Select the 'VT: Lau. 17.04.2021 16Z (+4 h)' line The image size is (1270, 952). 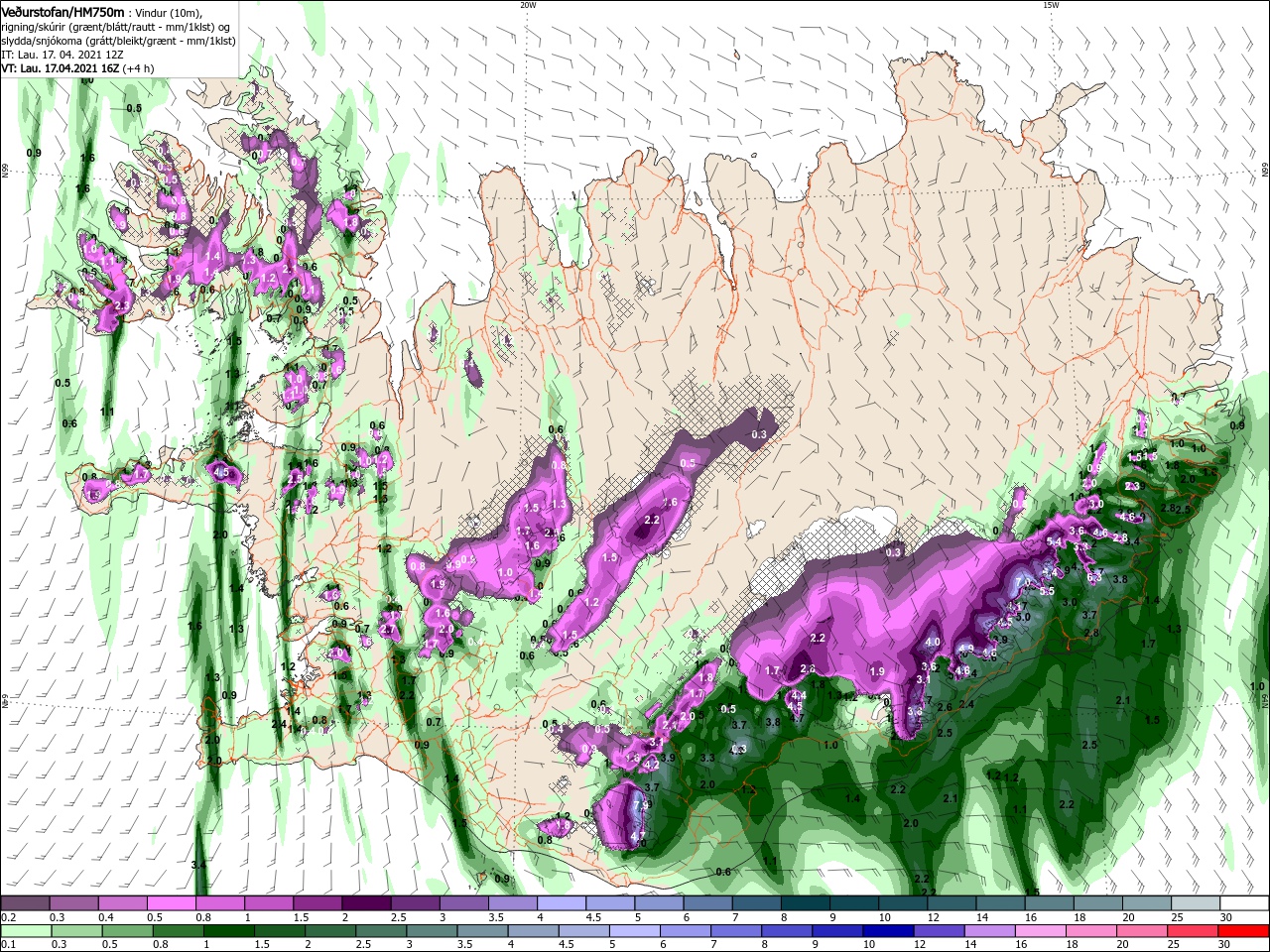tap(77, 68)
